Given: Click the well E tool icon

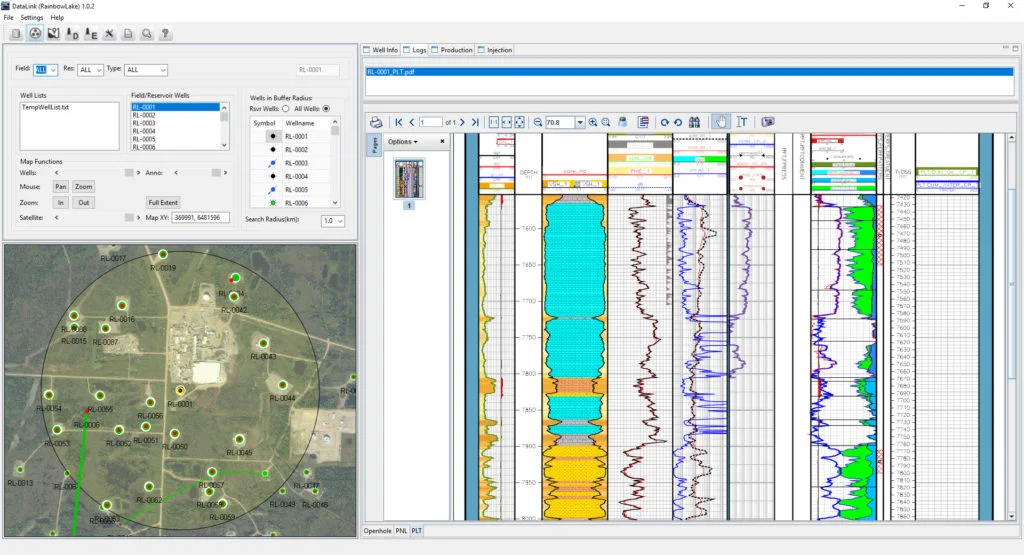Looking at the screenshot, I should point(91,34).
